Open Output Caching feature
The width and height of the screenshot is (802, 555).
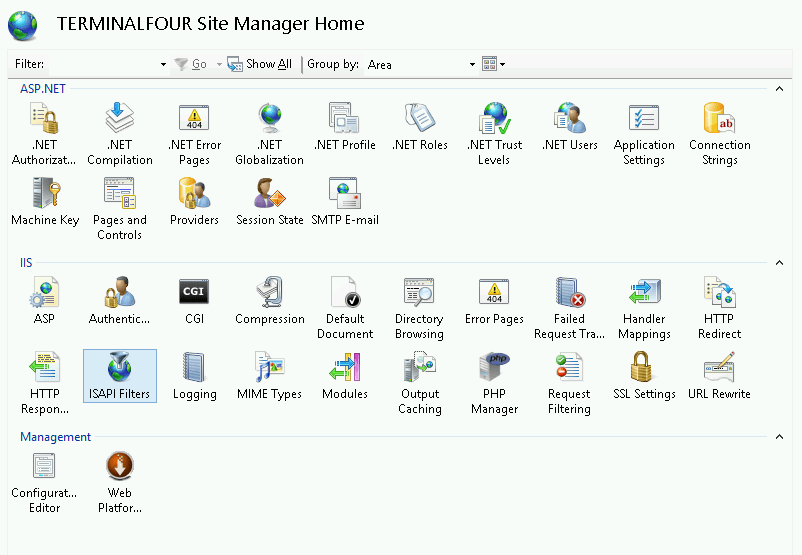(419, 383)
